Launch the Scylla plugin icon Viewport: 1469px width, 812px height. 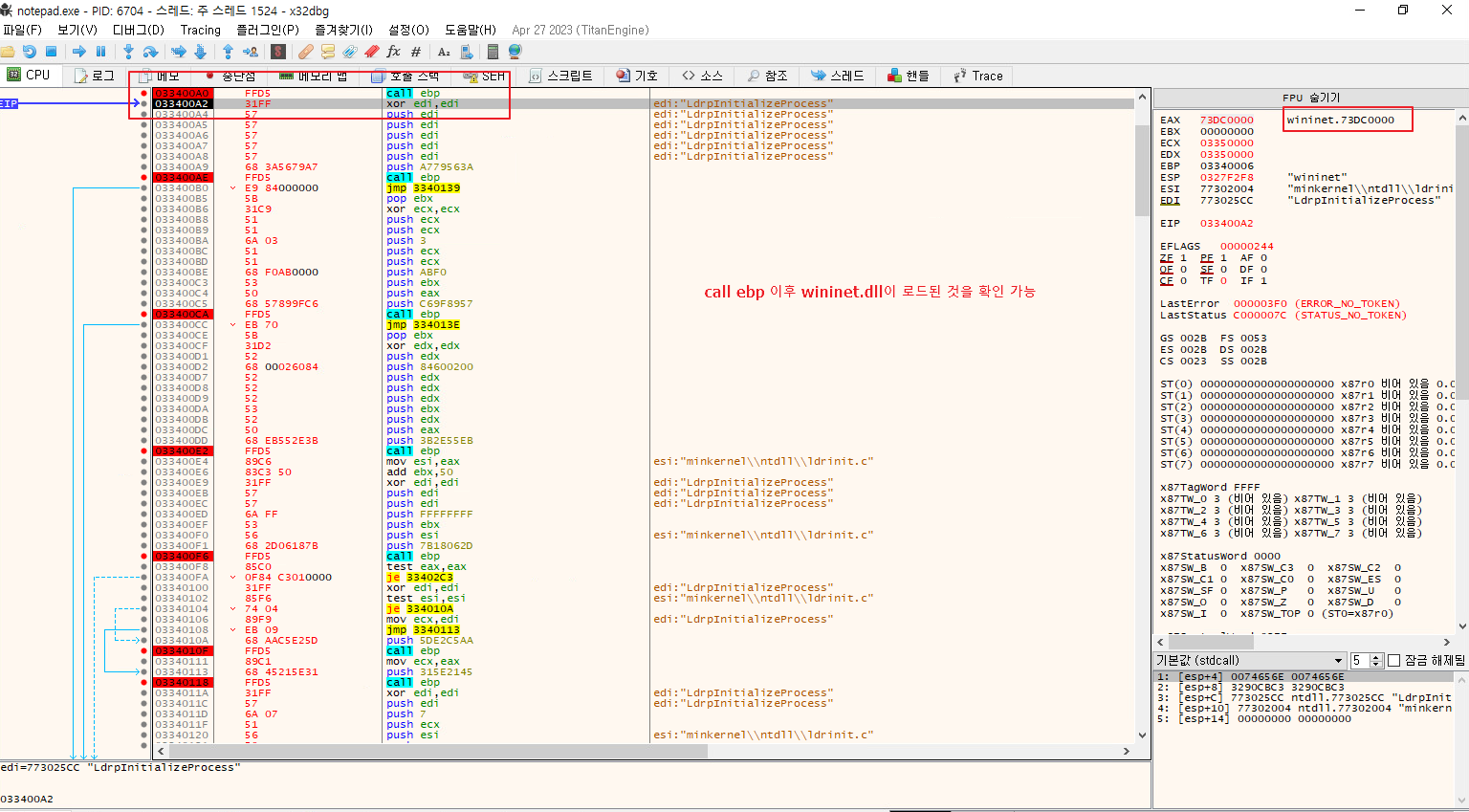click(x=278, y=52)
